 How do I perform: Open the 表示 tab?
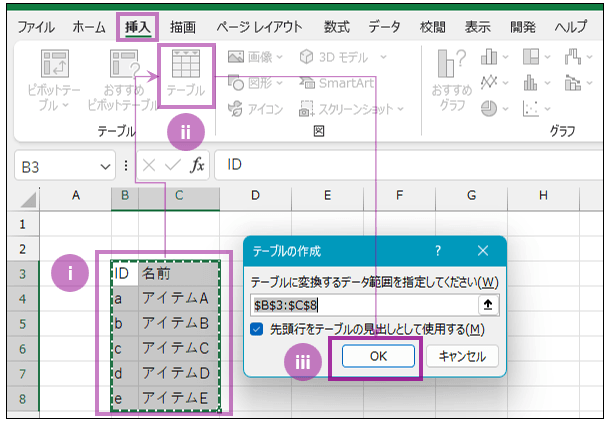point(477,27)
